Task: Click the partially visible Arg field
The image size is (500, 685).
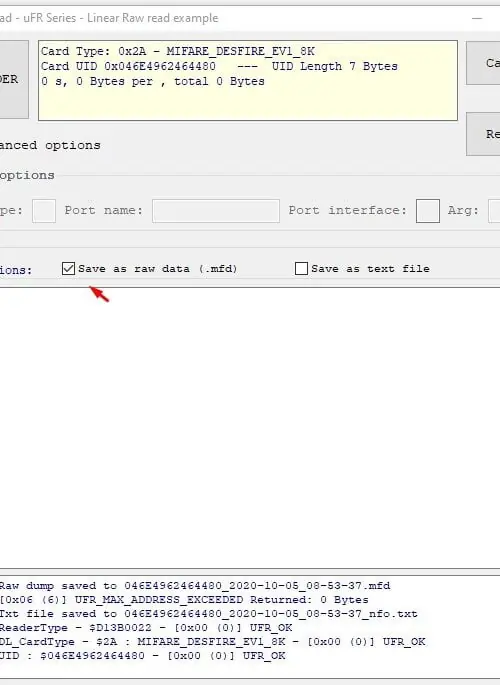Action: pos(494,211)
